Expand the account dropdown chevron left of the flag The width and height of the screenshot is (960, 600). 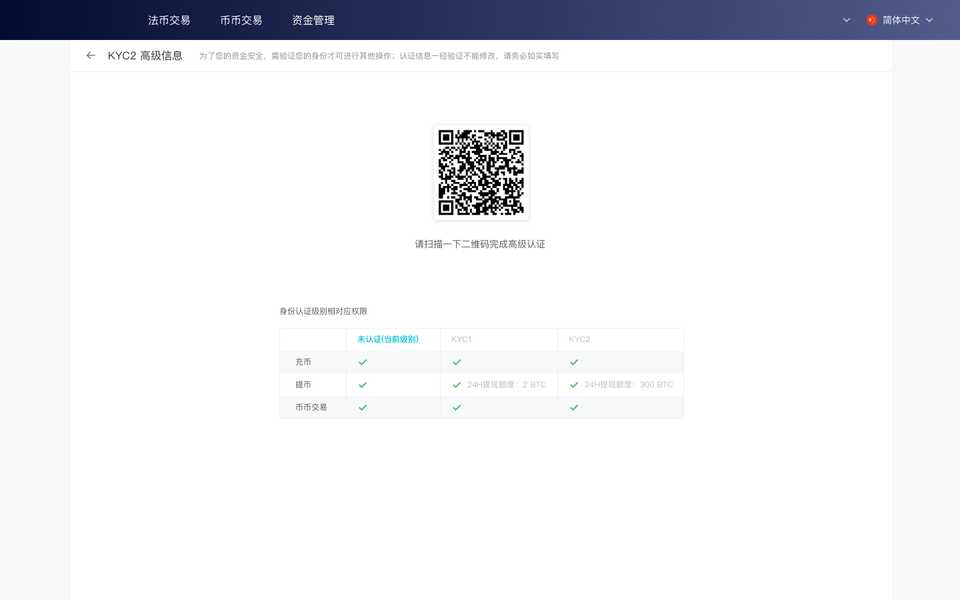[x=847, y=20]
